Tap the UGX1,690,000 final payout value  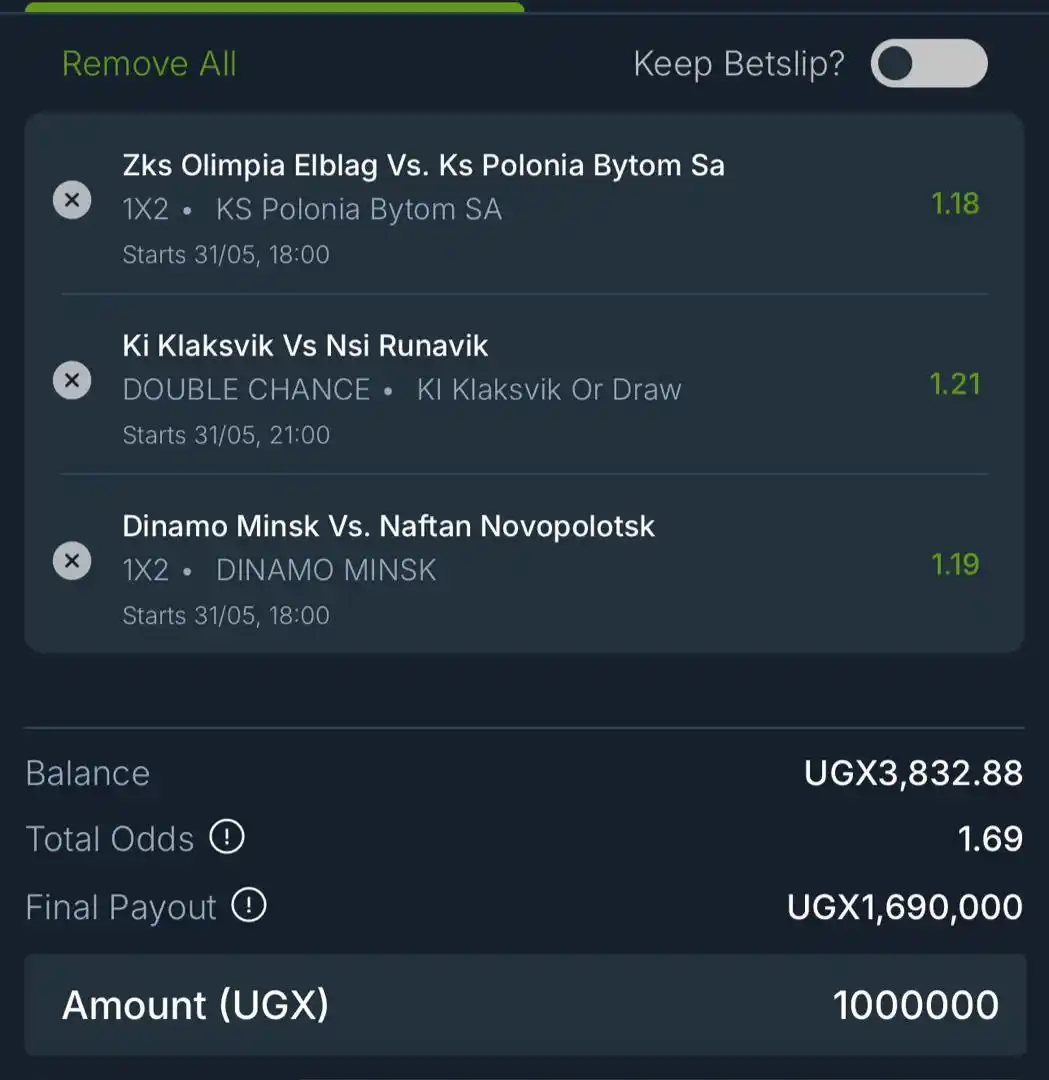[x=904, y=907]
